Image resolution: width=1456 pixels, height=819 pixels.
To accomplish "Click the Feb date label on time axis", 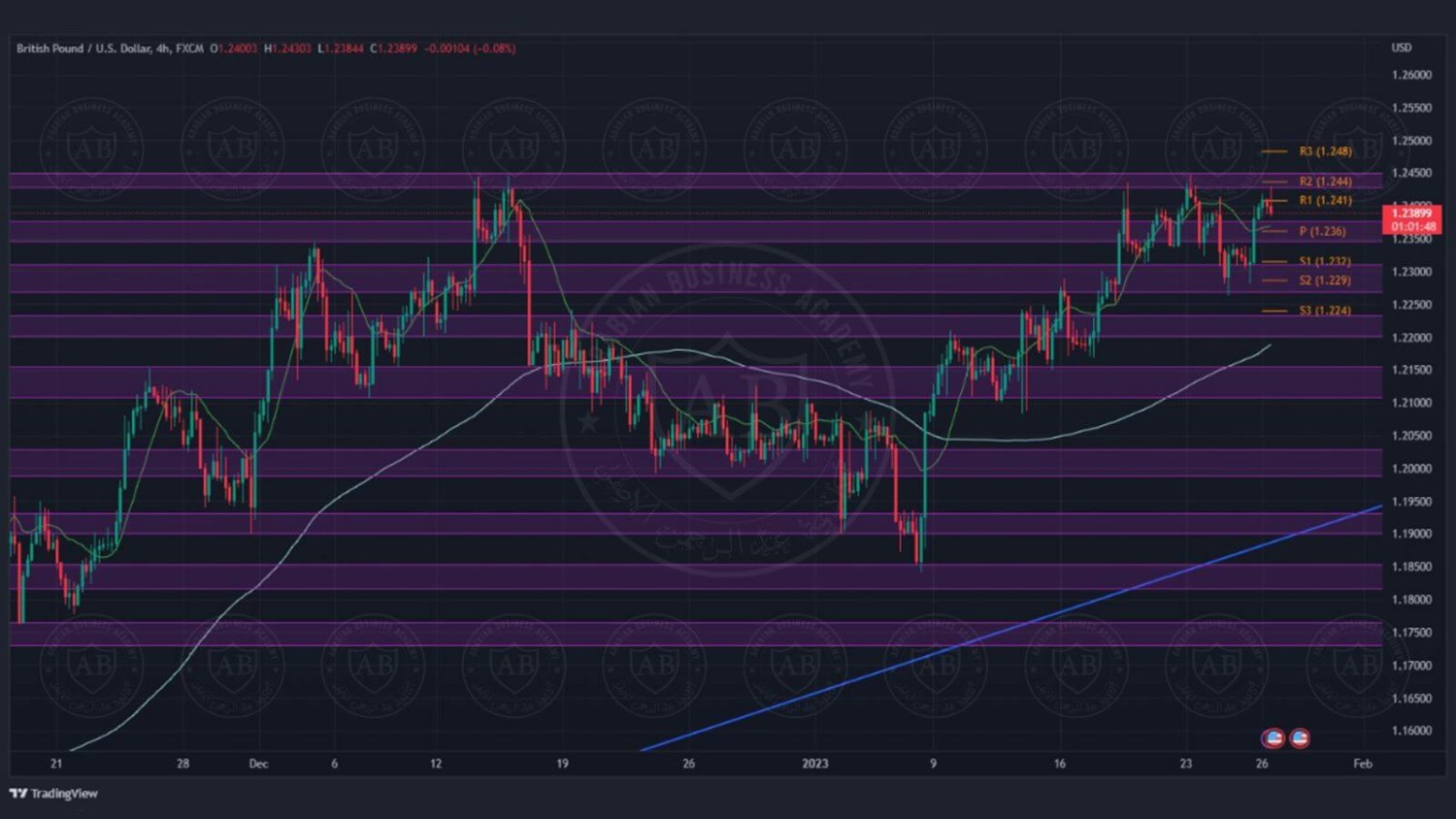I will coord(1363,764).
